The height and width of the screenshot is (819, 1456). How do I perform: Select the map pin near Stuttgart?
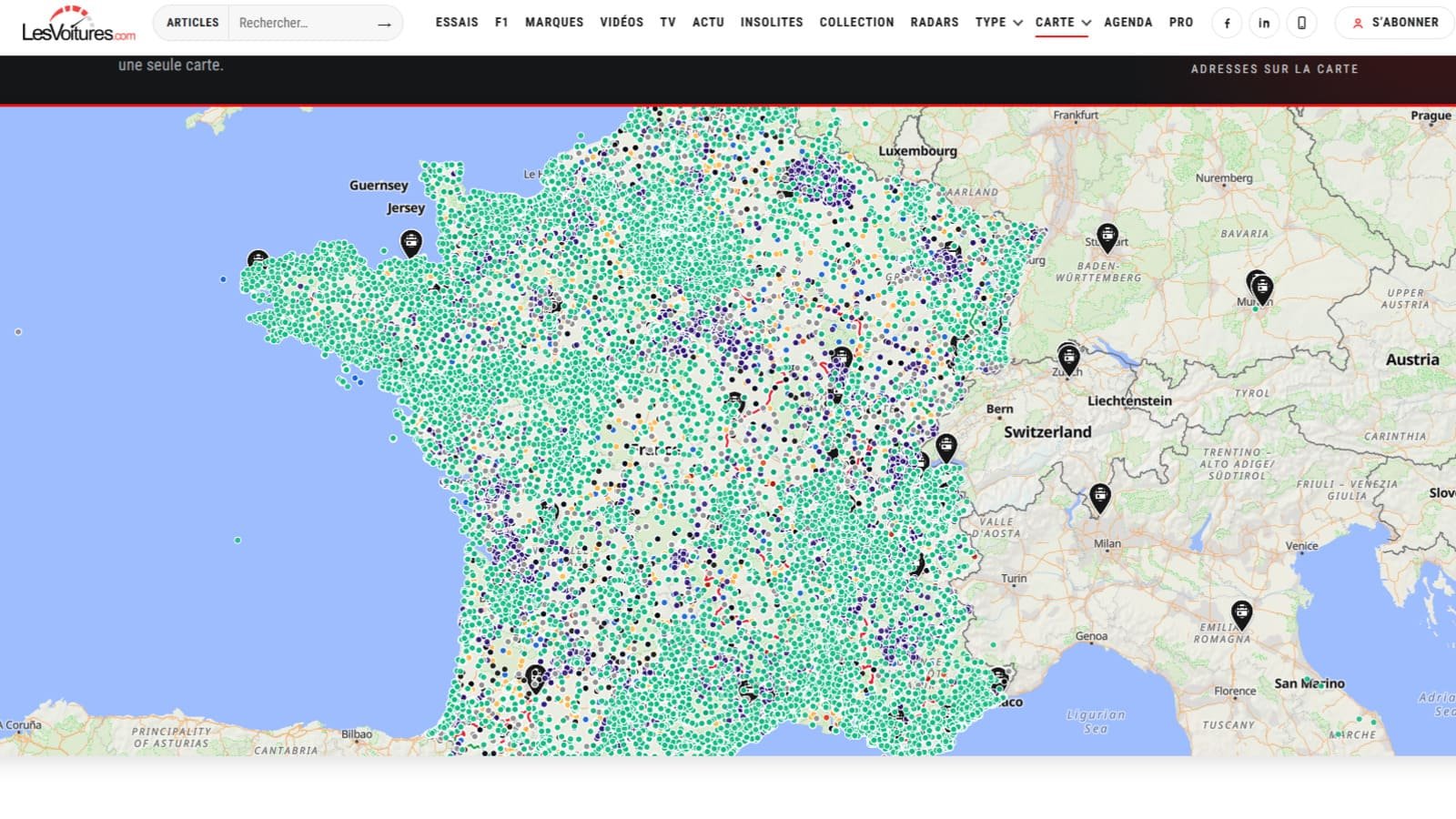[x=1107, y=238]
